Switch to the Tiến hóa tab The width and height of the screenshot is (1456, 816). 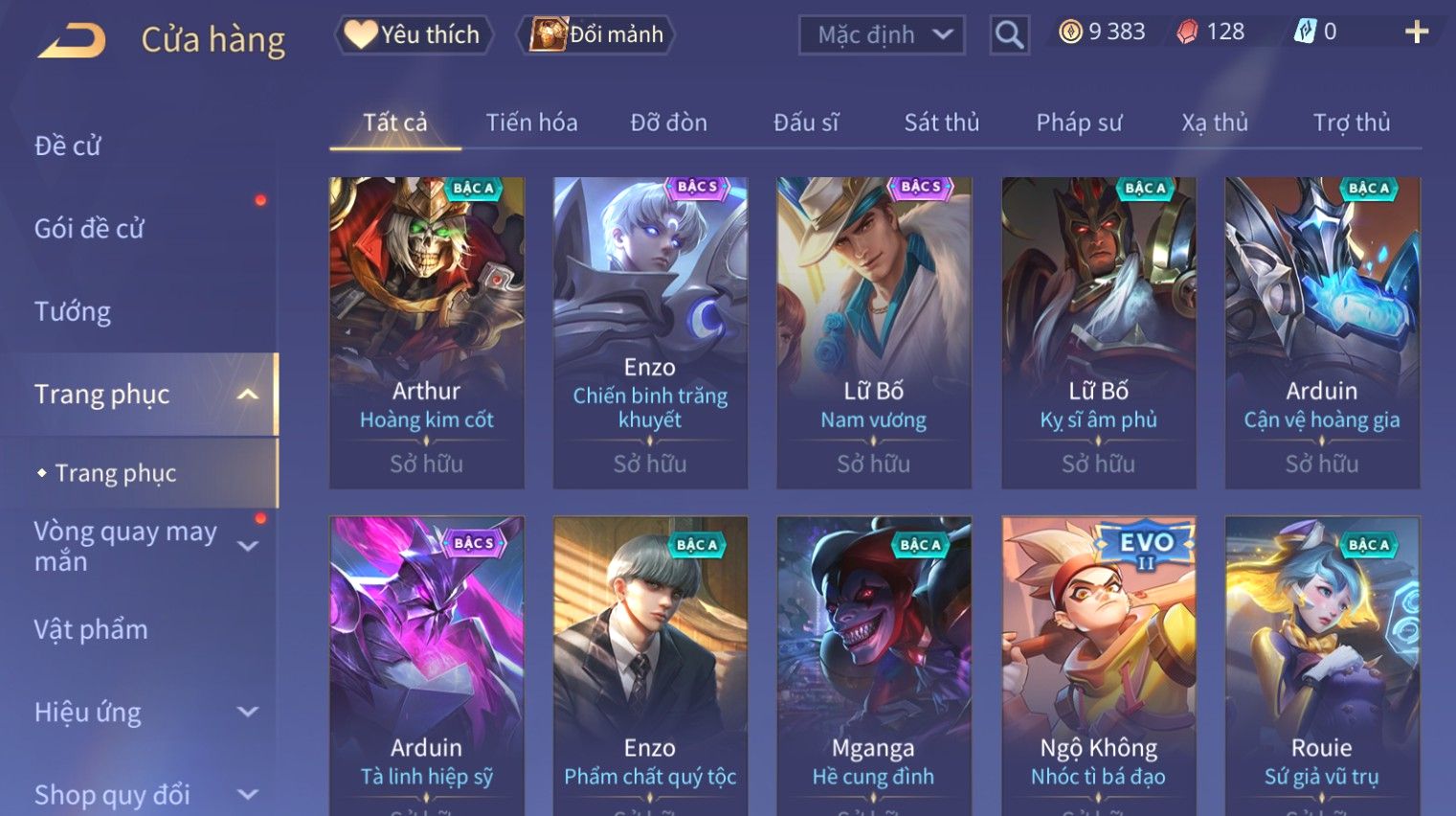pyautogui.click(x=531, y=123)
